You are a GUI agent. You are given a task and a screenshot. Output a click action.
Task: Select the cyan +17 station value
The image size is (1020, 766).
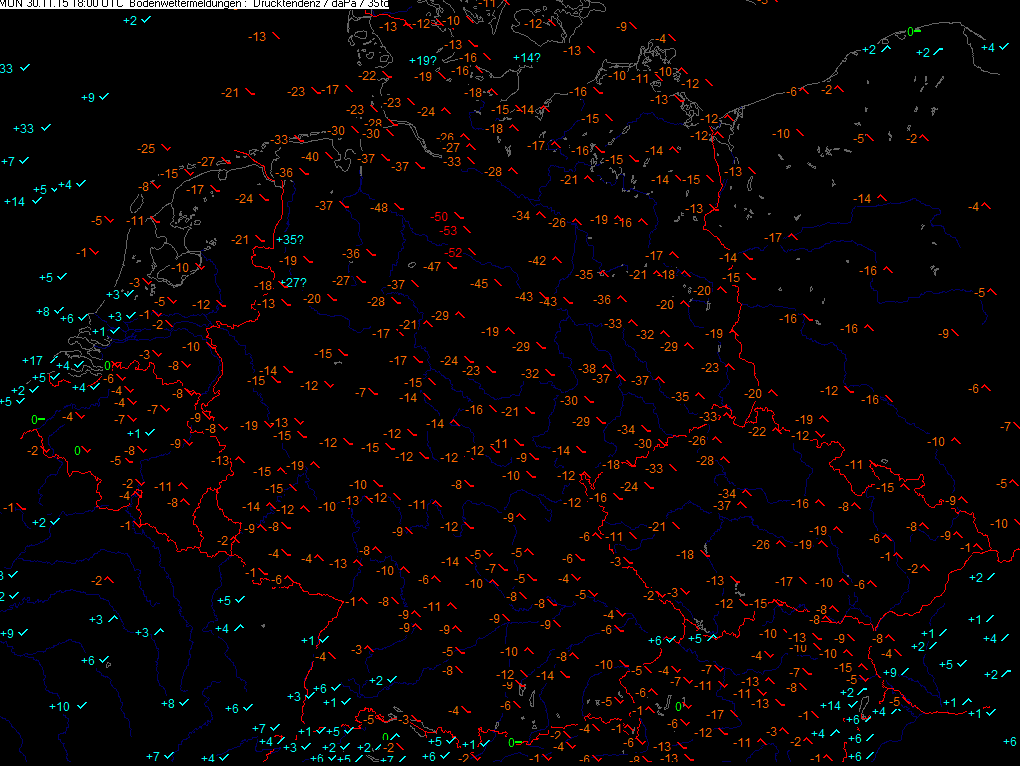[32, 360]
